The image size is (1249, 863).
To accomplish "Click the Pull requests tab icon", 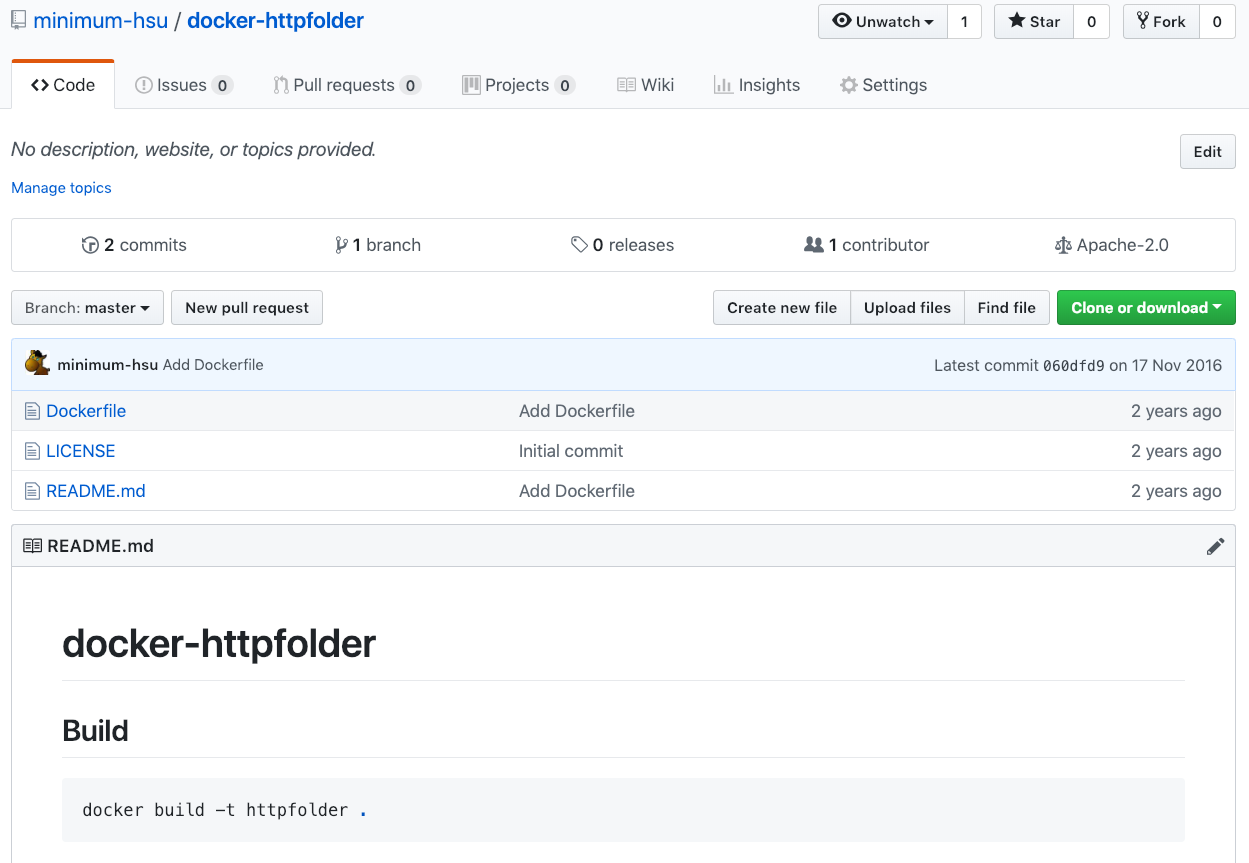I will tap(281, 85).
